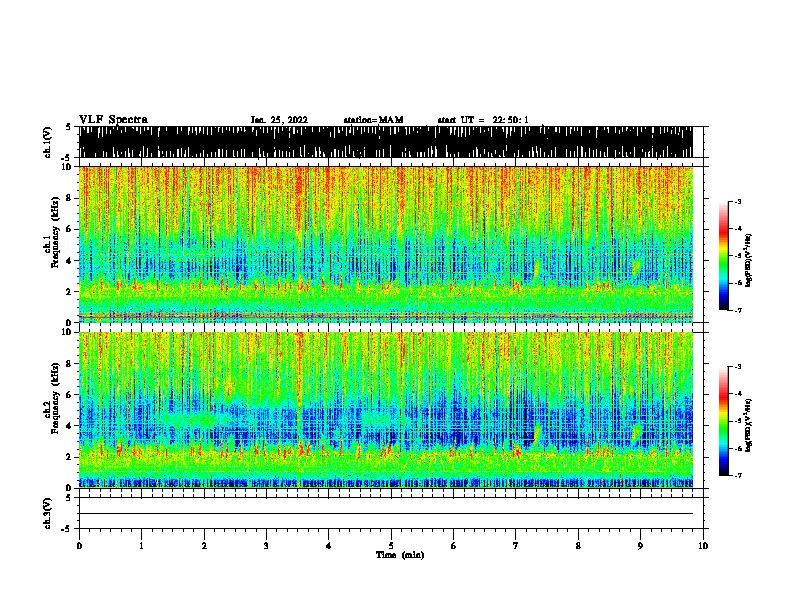Click the ch.2 "Frequency (kHz)" axis label
Image resolution: width=792 pixels, height=612 pixels.
click(x=55, y=398)
